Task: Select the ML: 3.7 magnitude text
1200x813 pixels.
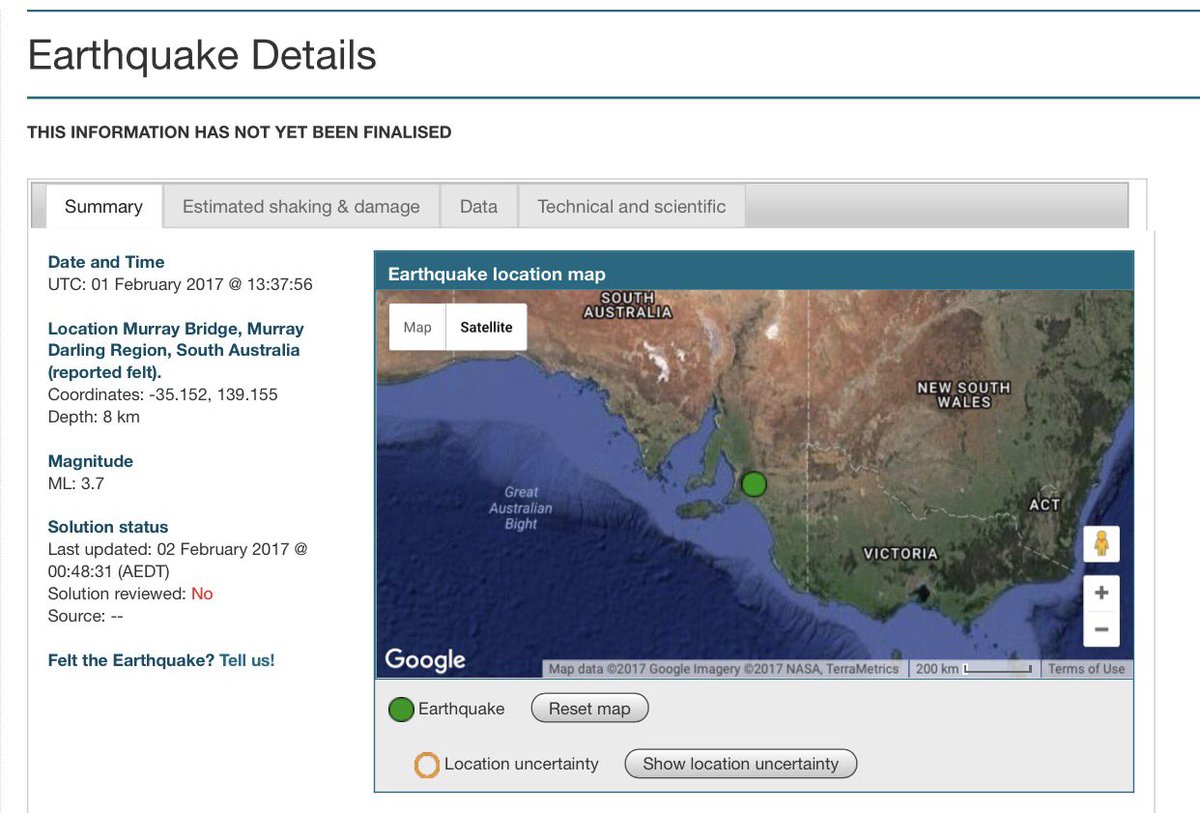Action: coord(76,483)
